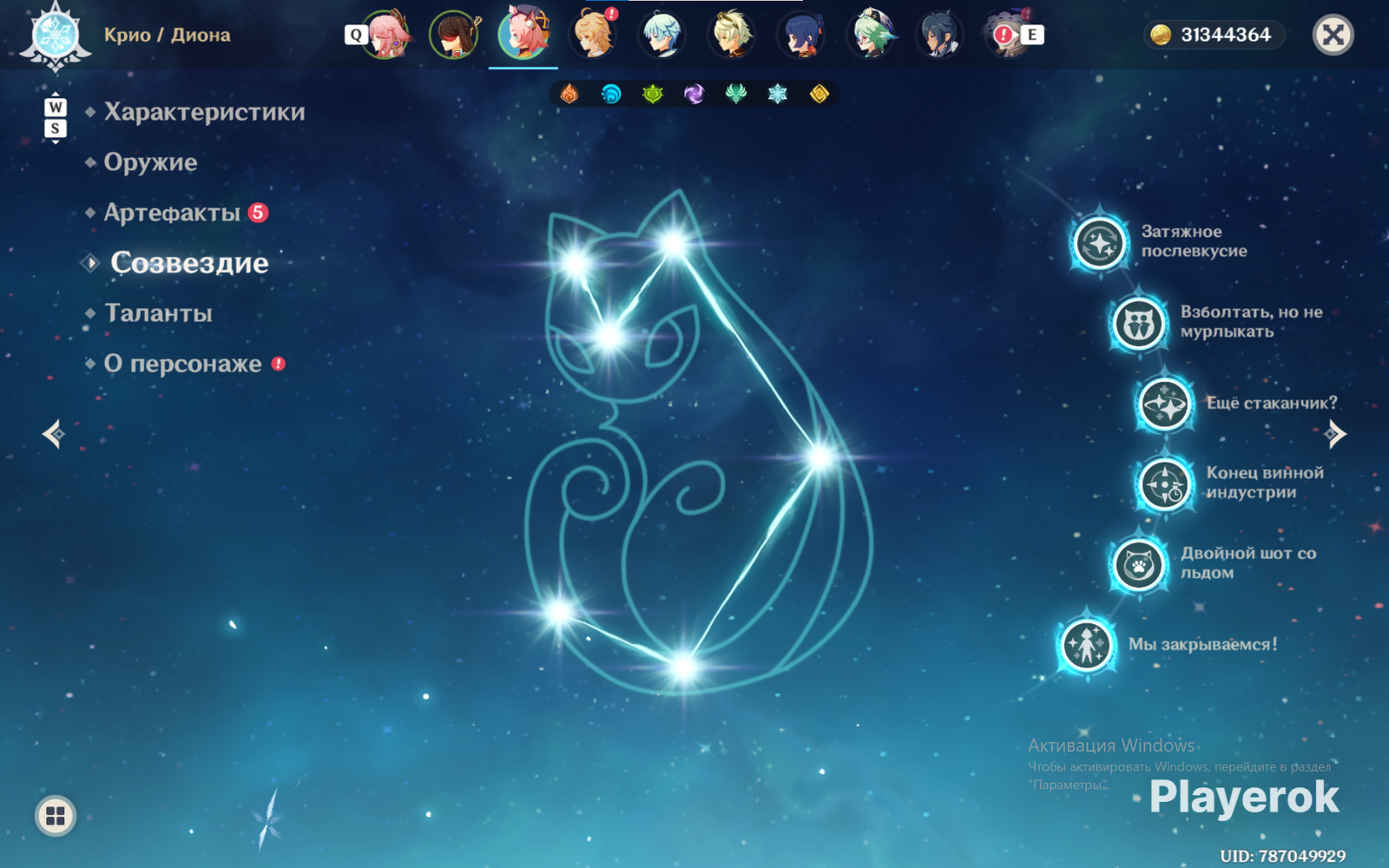
Task: Switch to Xiangling's dark-blue-haired avatar
Action: pos(801,35)
